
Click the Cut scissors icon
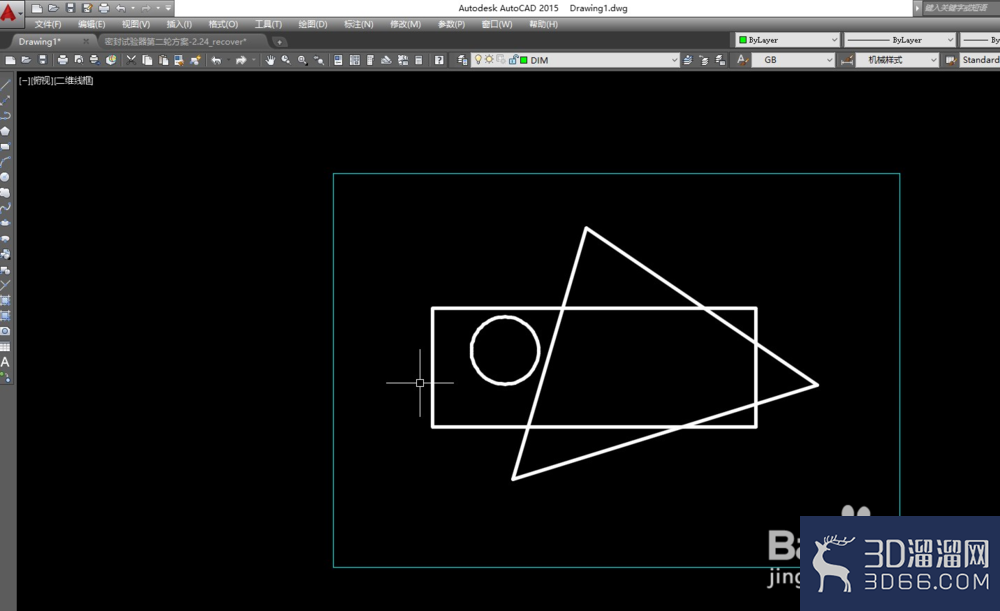[x=131, y=60]
